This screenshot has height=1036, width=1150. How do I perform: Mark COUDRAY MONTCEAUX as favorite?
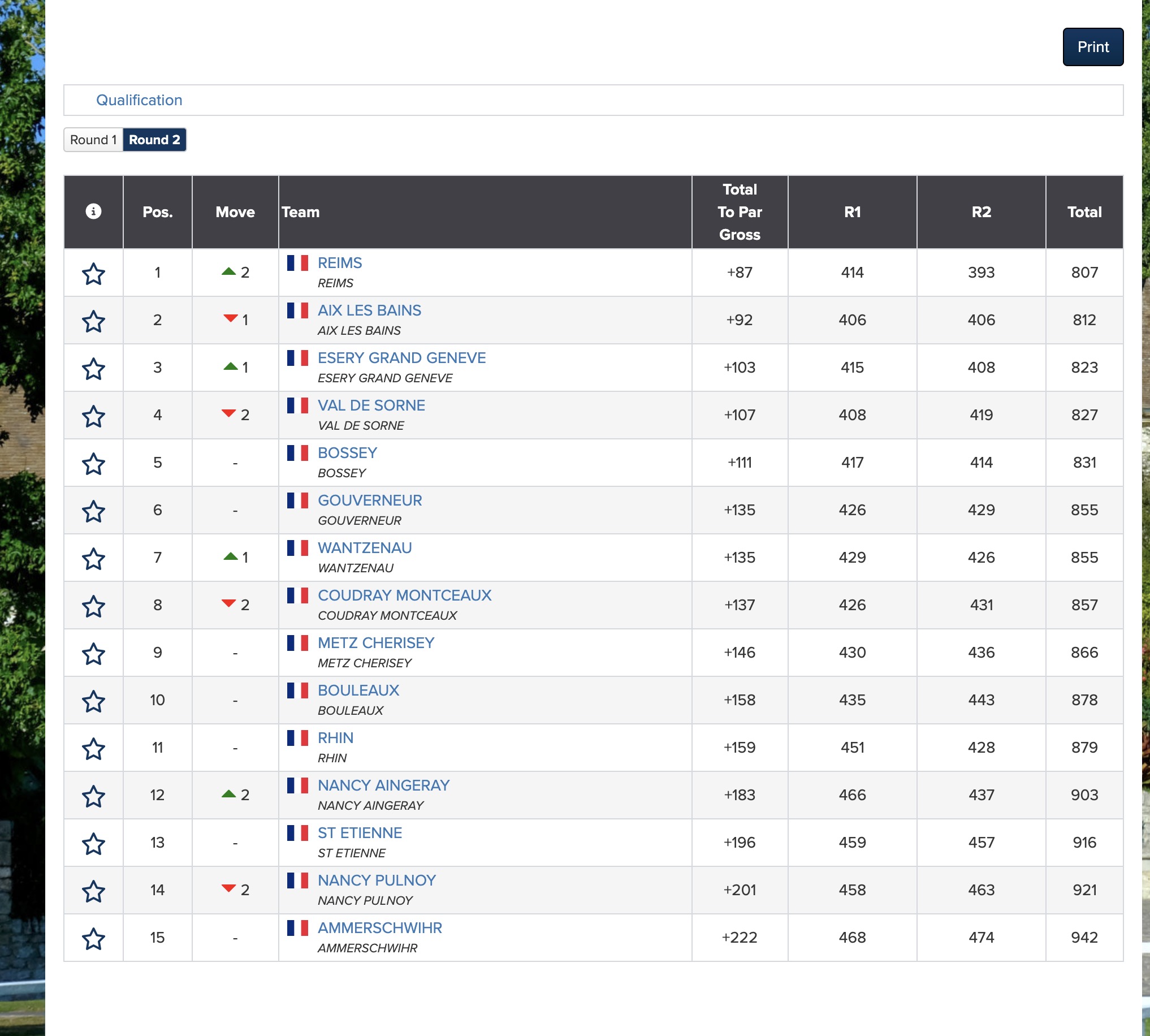93,607
